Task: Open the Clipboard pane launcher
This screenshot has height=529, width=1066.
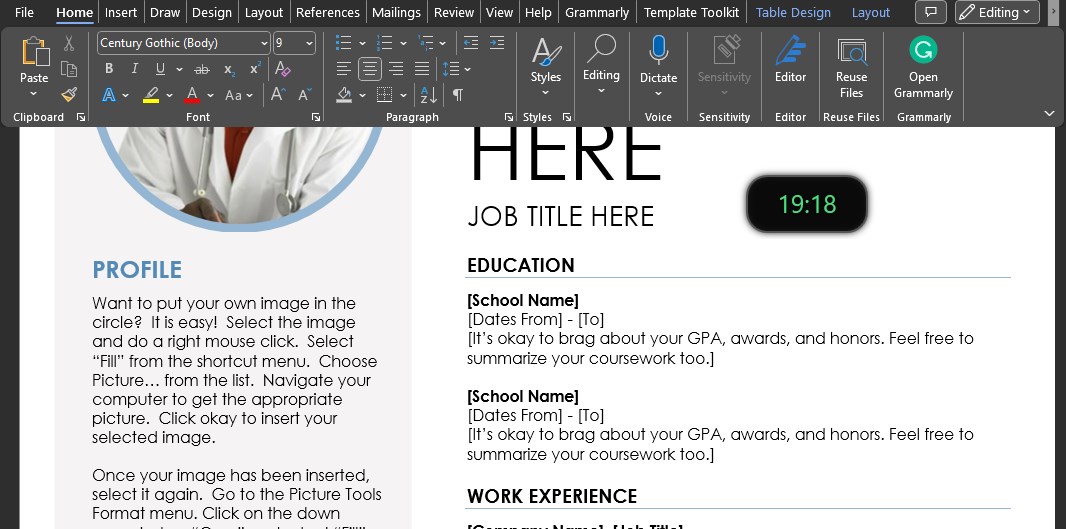Action: point(81,118)
